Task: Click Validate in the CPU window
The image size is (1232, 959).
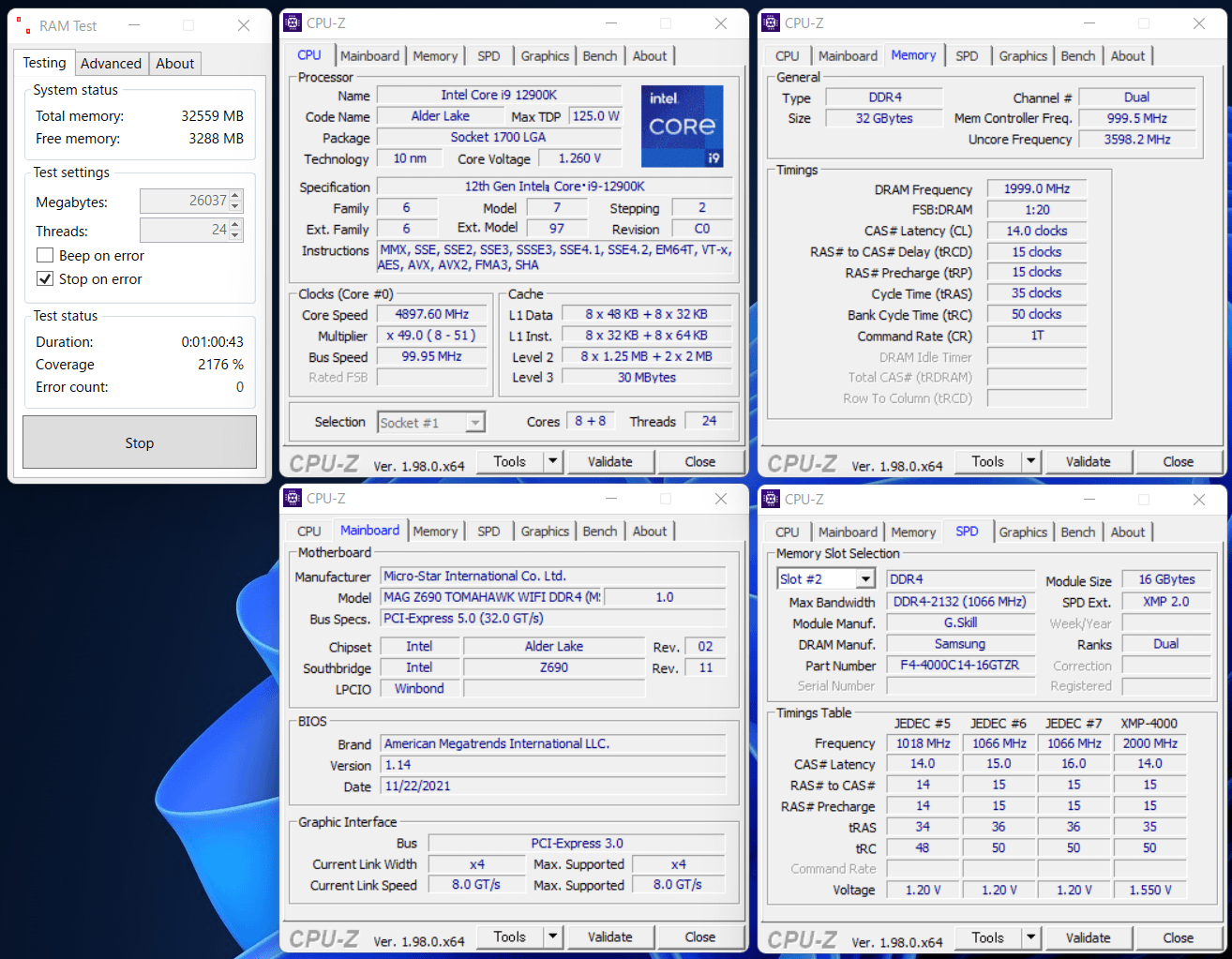Action: coord(609,461)
